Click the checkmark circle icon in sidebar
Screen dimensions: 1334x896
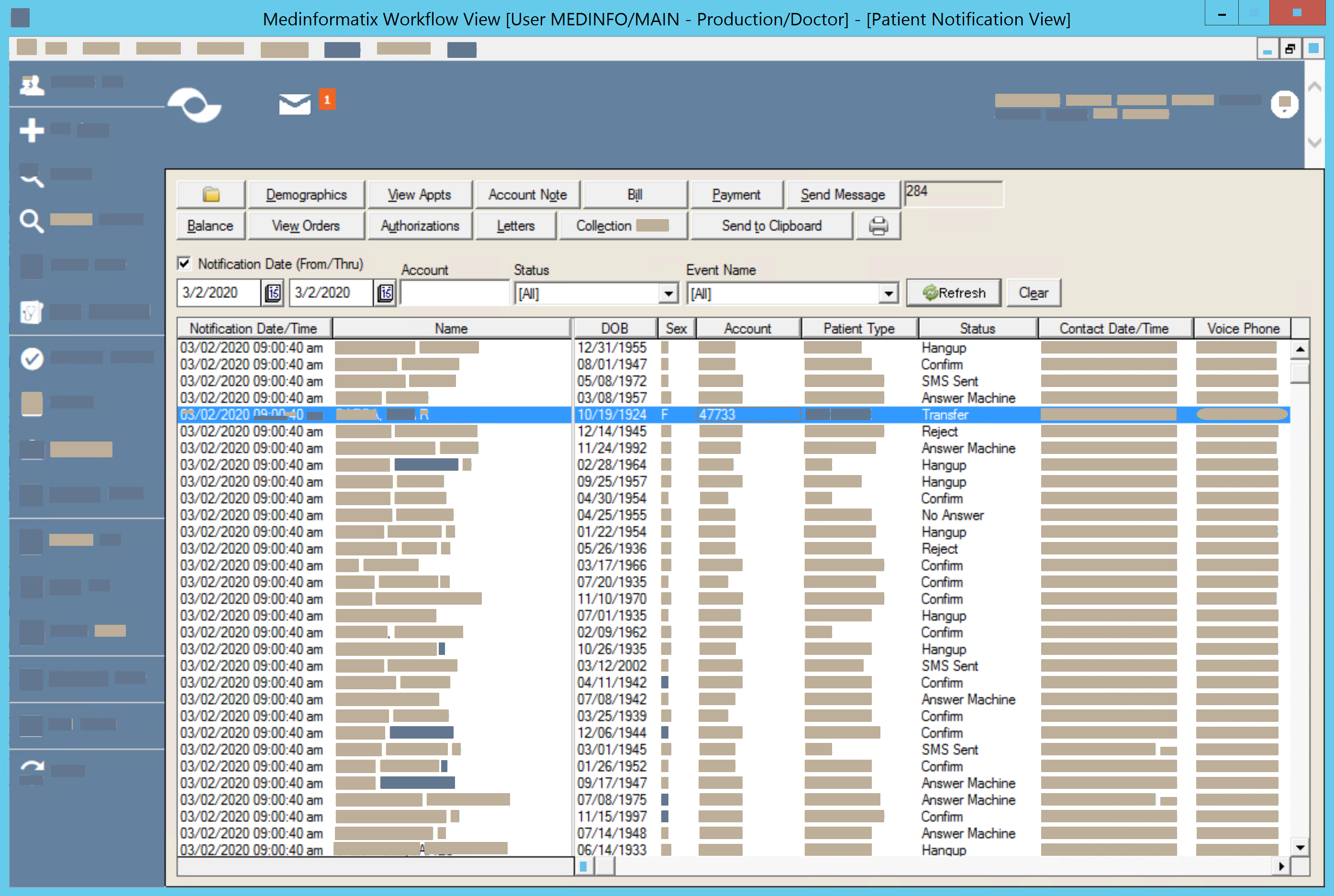pyautogui.click(x=32, y=358)
